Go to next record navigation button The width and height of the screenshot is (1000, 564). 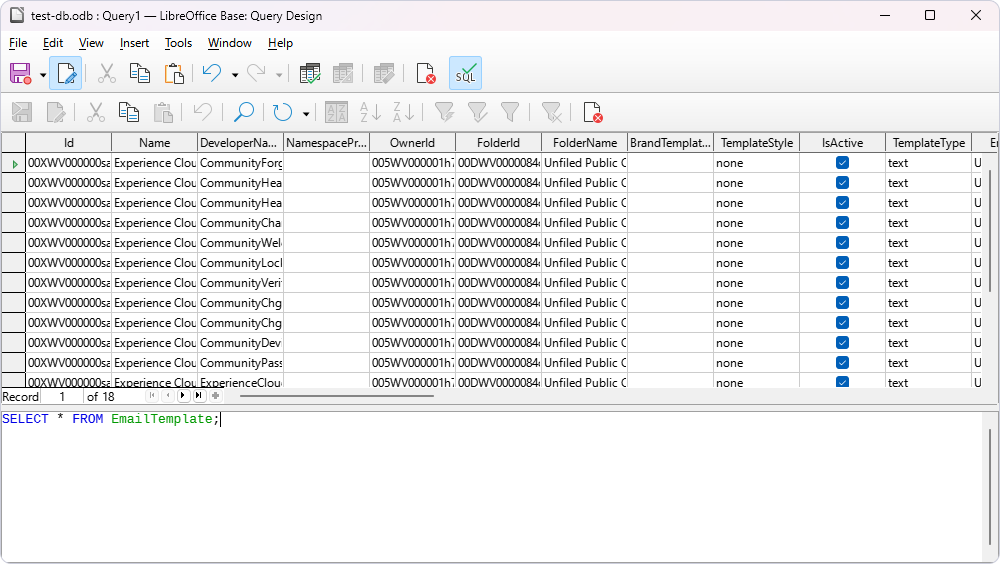[182, 397]
